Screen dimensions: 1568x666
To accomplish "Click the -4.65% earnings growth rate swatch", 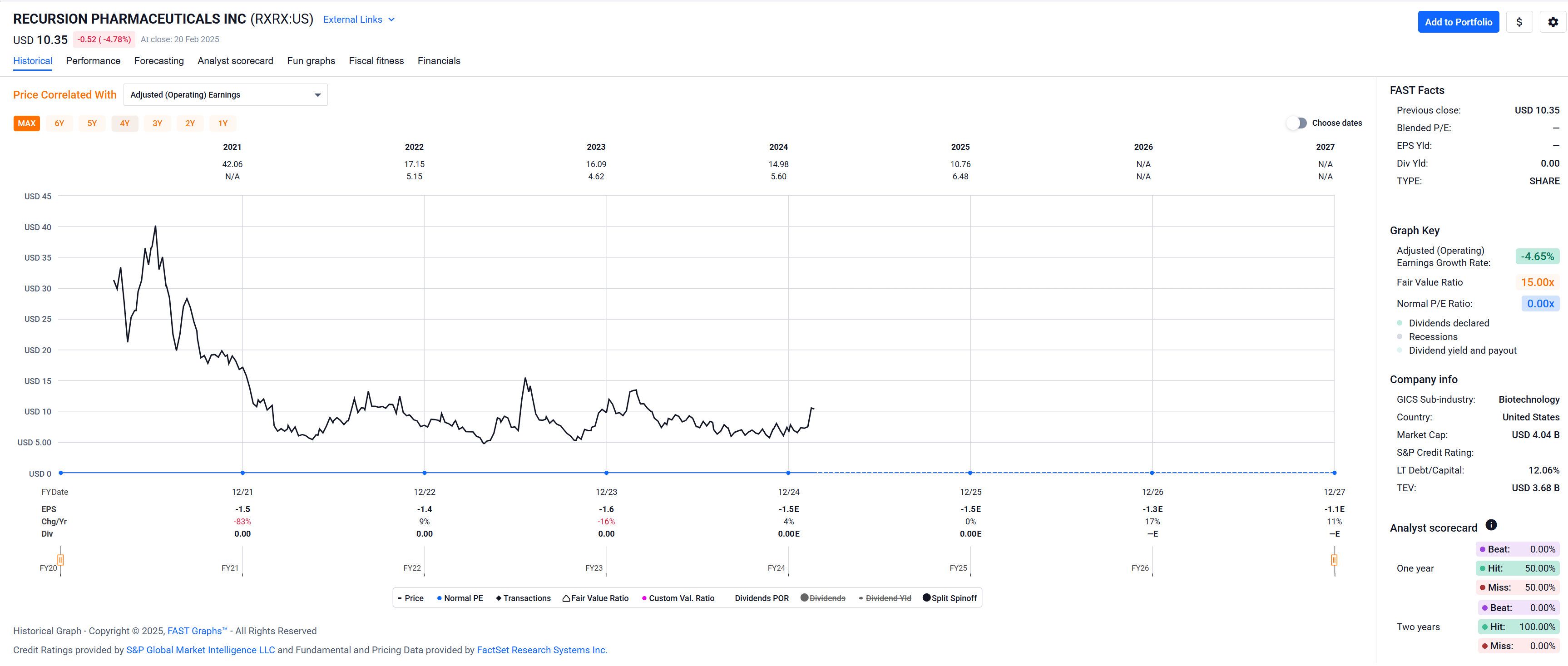I will pos(1537,257).
